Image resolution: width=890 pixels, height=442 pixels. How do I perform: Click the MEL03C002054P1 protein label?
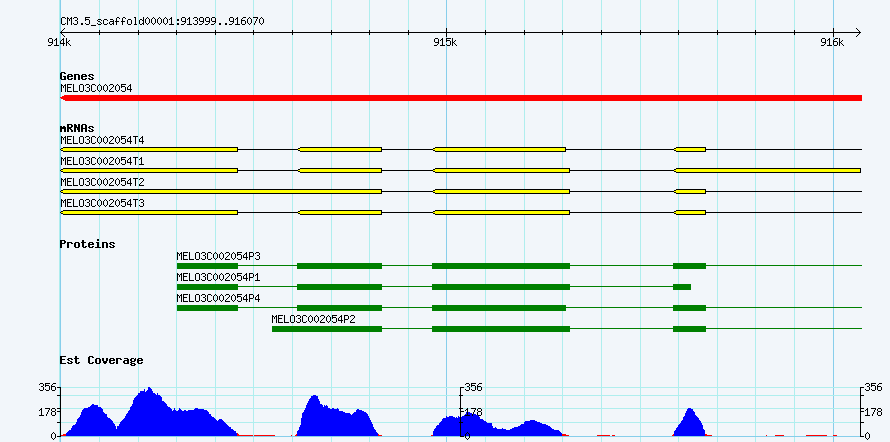[219, 277]
